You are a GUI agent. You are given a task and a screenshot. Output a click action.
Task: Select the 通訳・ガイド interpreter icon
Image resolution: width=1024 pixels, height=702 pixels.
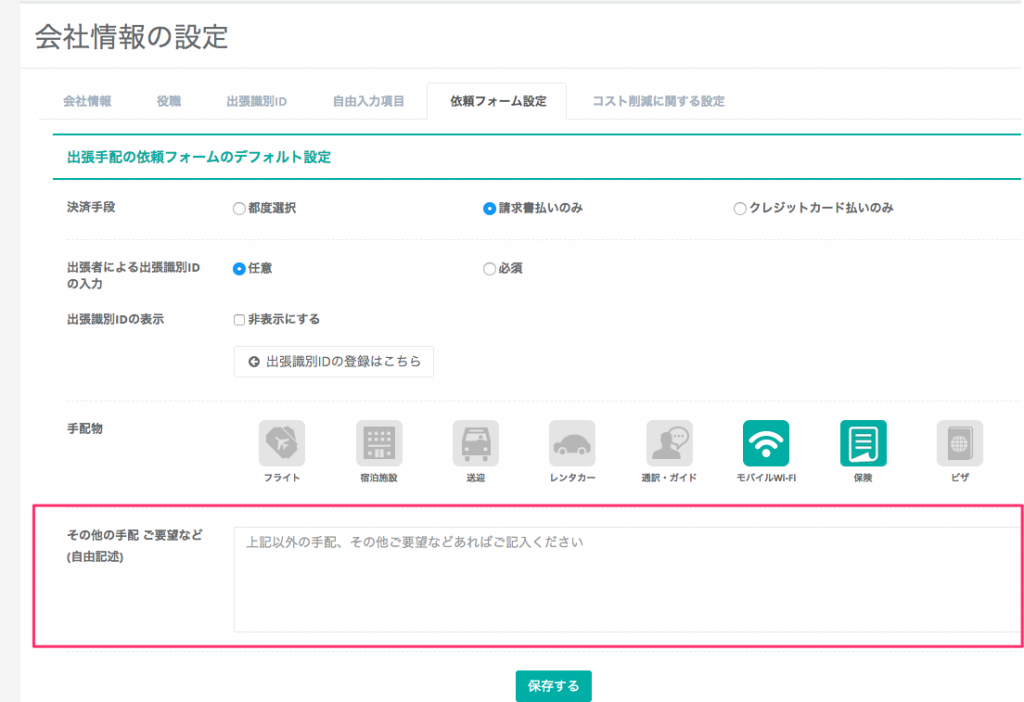click(x=669, y=443)
